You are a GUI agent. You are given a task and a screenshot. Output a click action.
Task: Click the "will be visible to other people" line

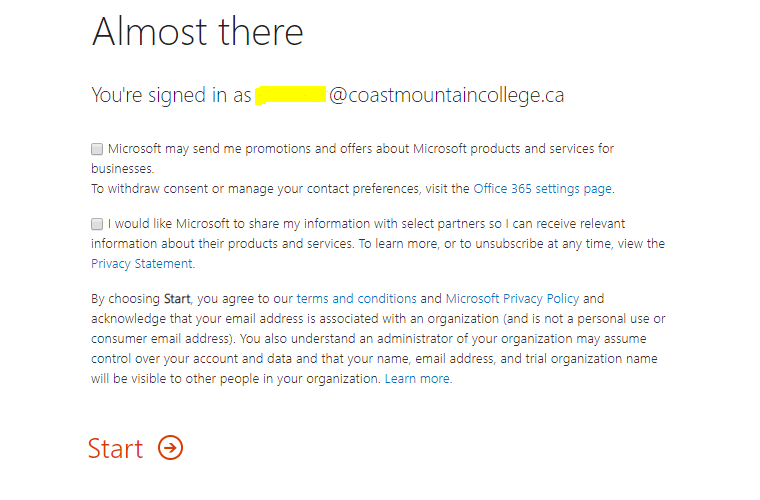[236, 379]
